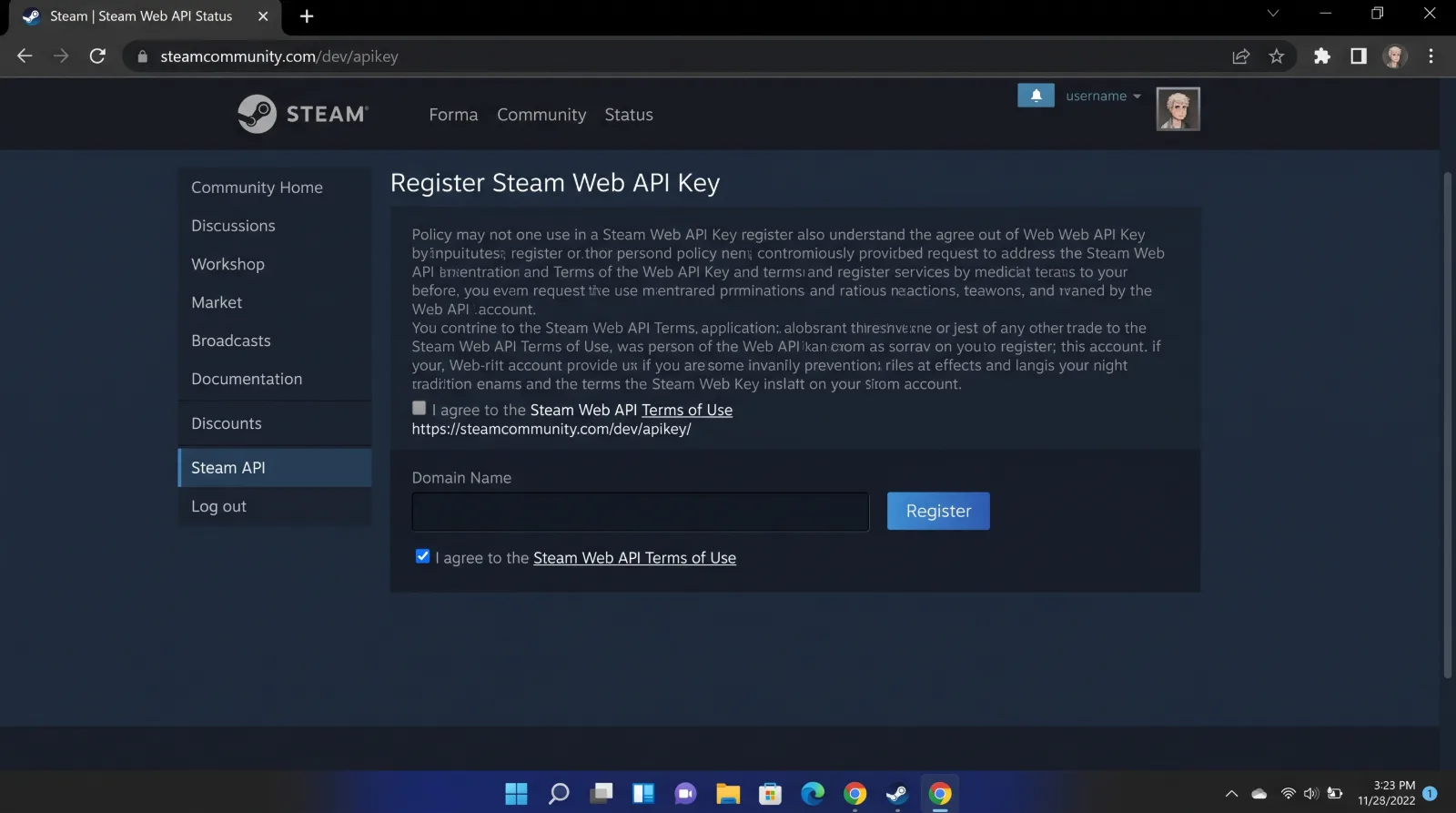This screenshot has width=1456, height=813.
Task: Focus the Domain Name input field
Action: coord(641,512)
